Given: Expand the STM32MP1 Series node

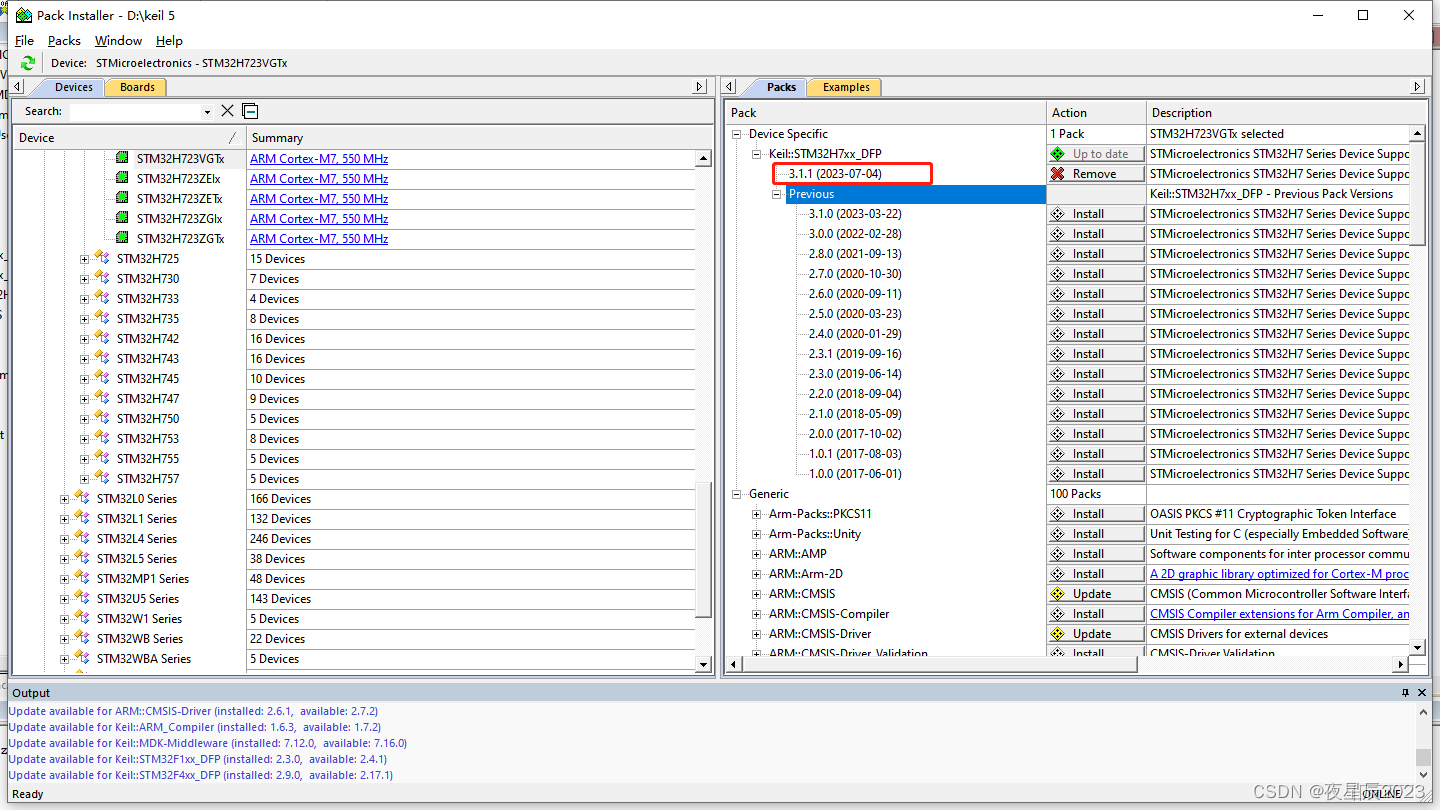Looking at the screenshot, I should 65,579.
